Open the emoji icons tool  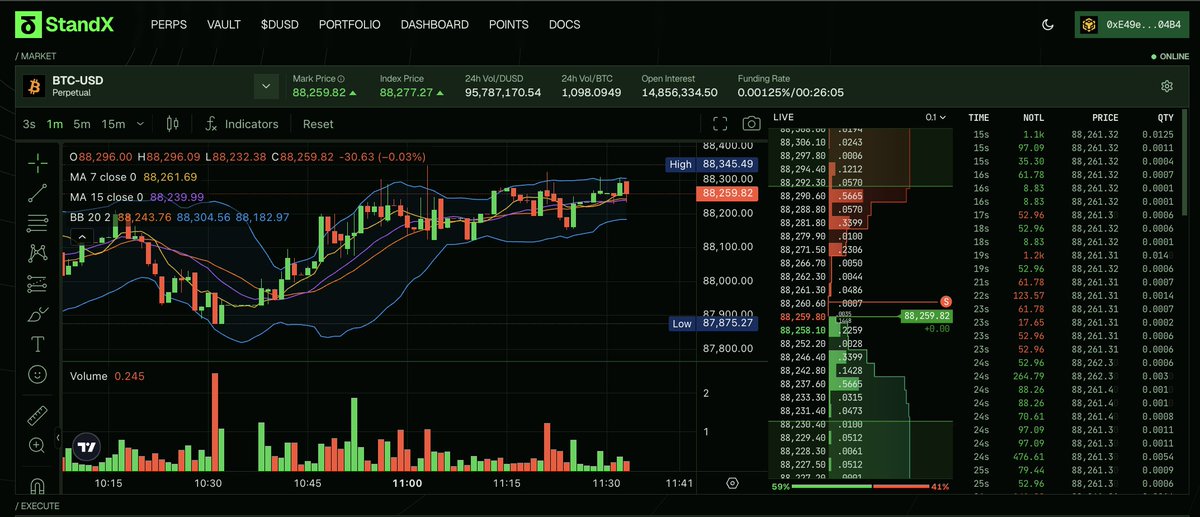coord(38,374)
